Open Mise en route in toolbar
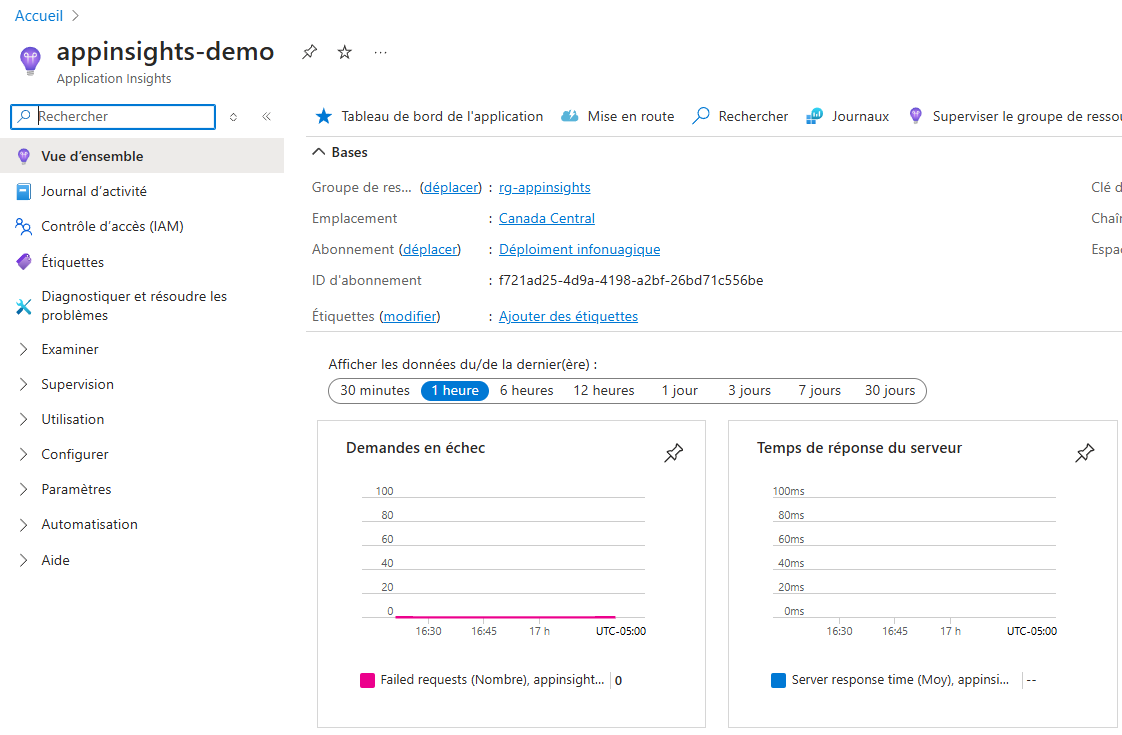The height and width of the screenshot is (735, 1122). tap(618, 116)
